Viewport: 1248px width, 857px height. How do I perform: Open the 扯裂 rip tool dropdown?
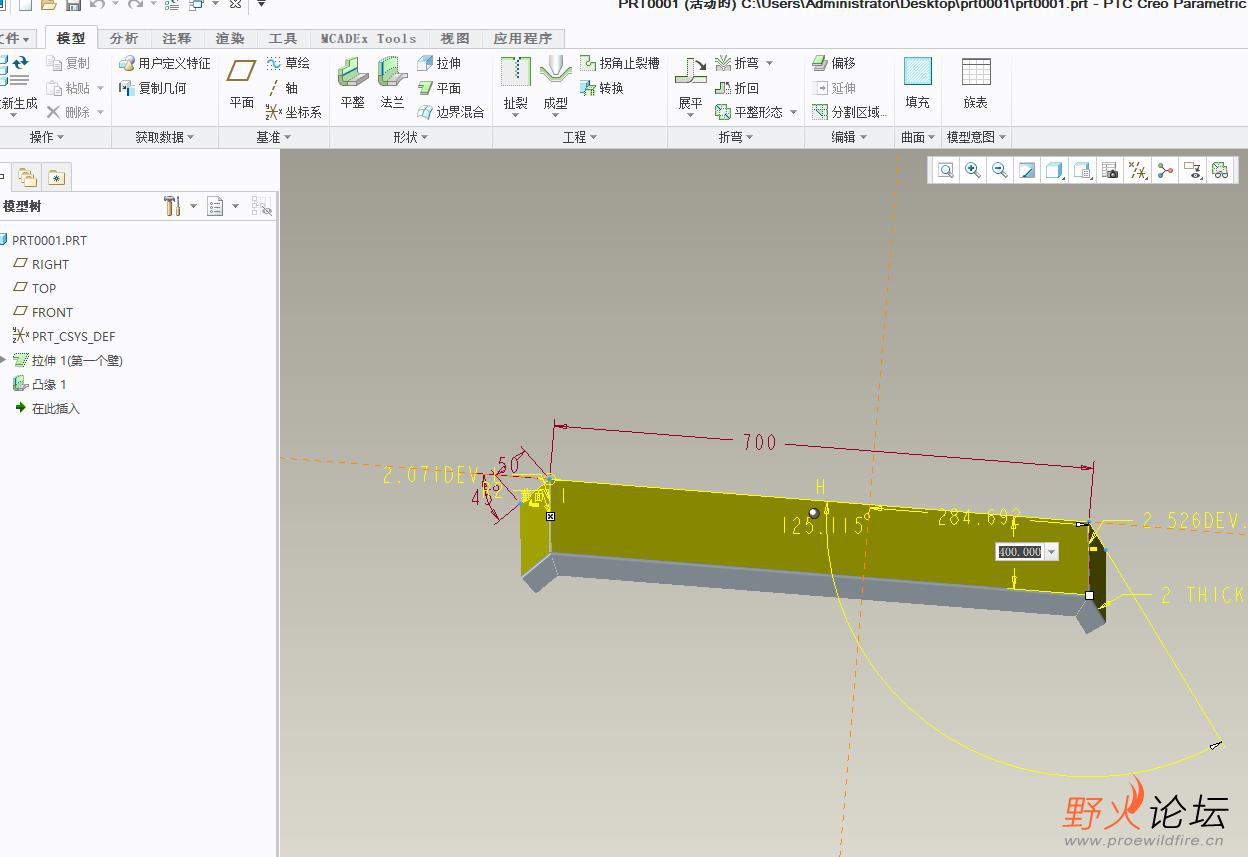click(x=515, y=115)
